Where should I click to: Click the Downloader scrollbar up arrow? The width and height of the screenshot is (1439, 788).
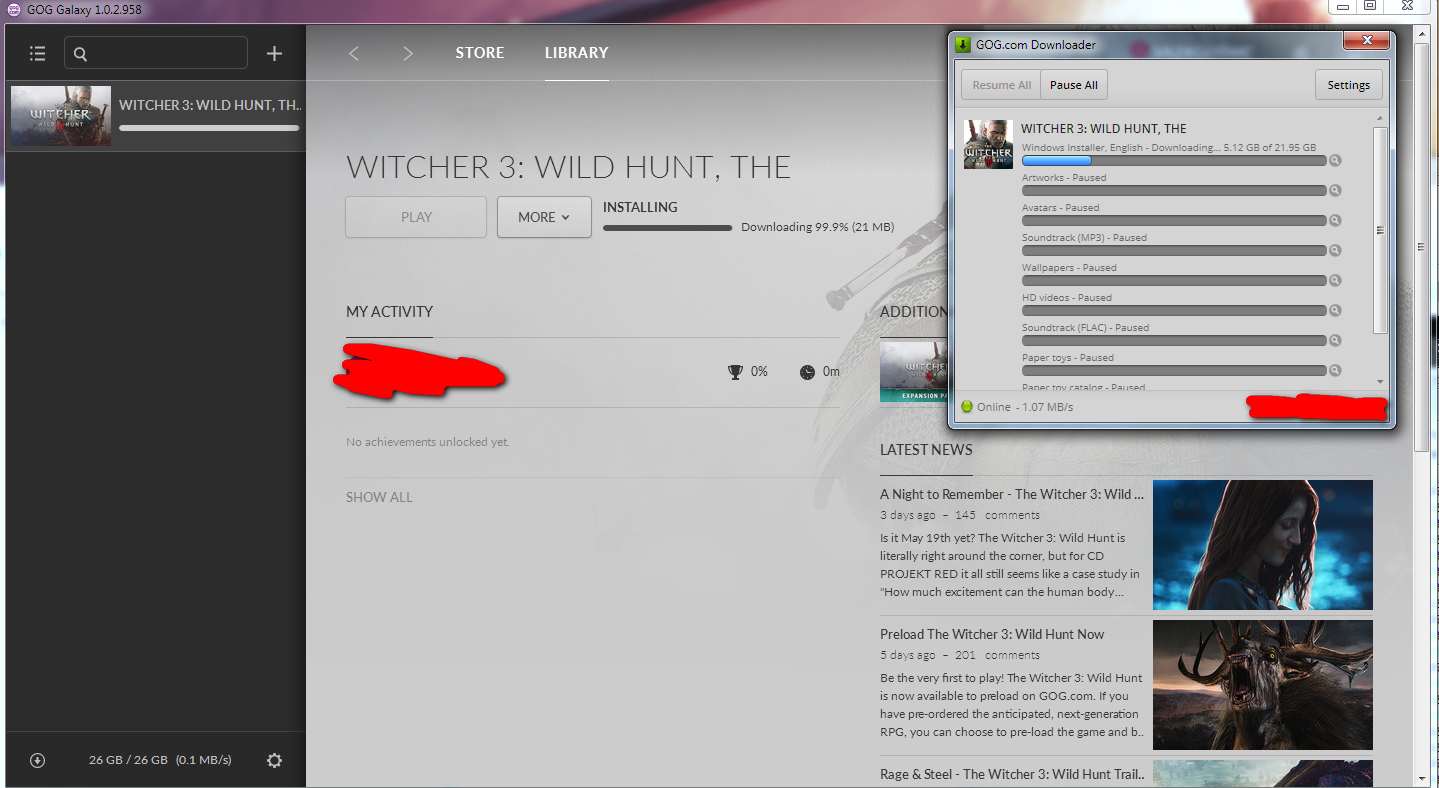click(1380, 120)
